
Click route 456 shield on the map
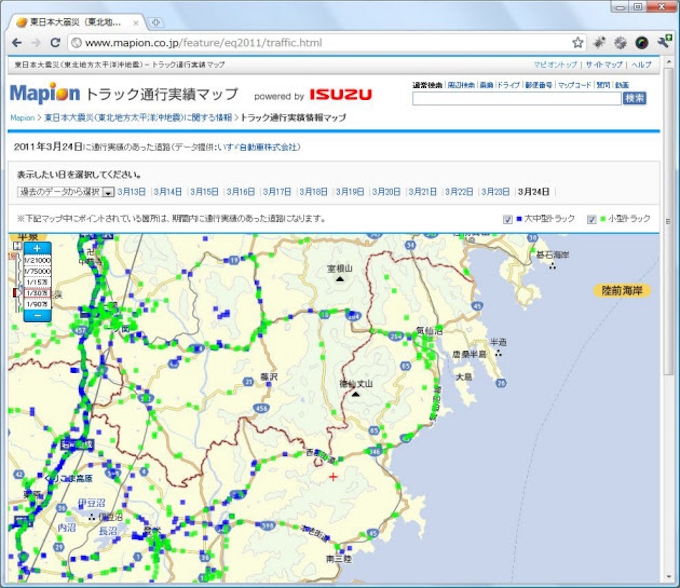point(262,408)
